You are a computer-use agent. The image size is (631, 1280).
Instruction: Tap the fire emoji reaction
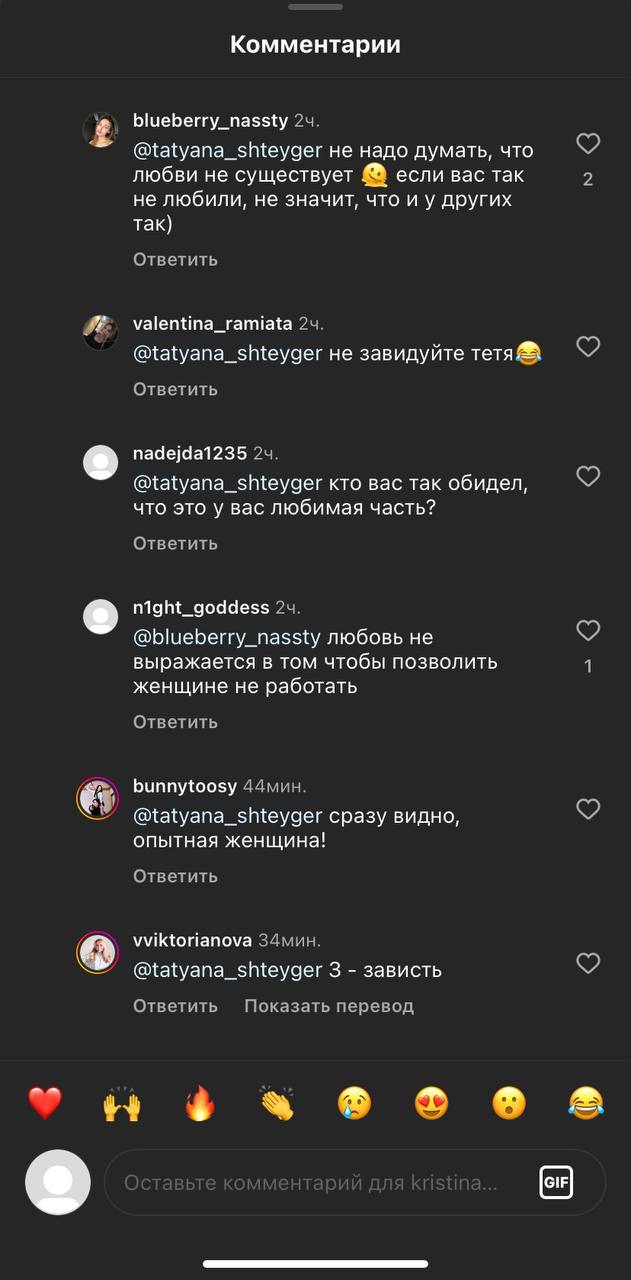click(200, 1104)
